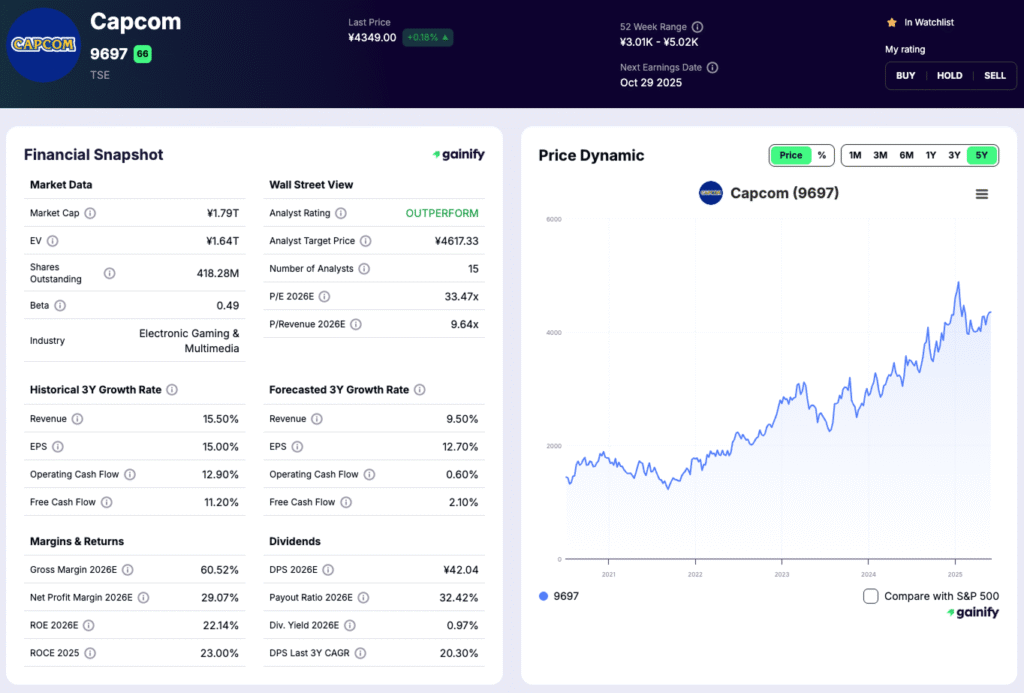Select the Price chart mode toggle
This screenshot has width=1024, height=693.
[791, 155]
